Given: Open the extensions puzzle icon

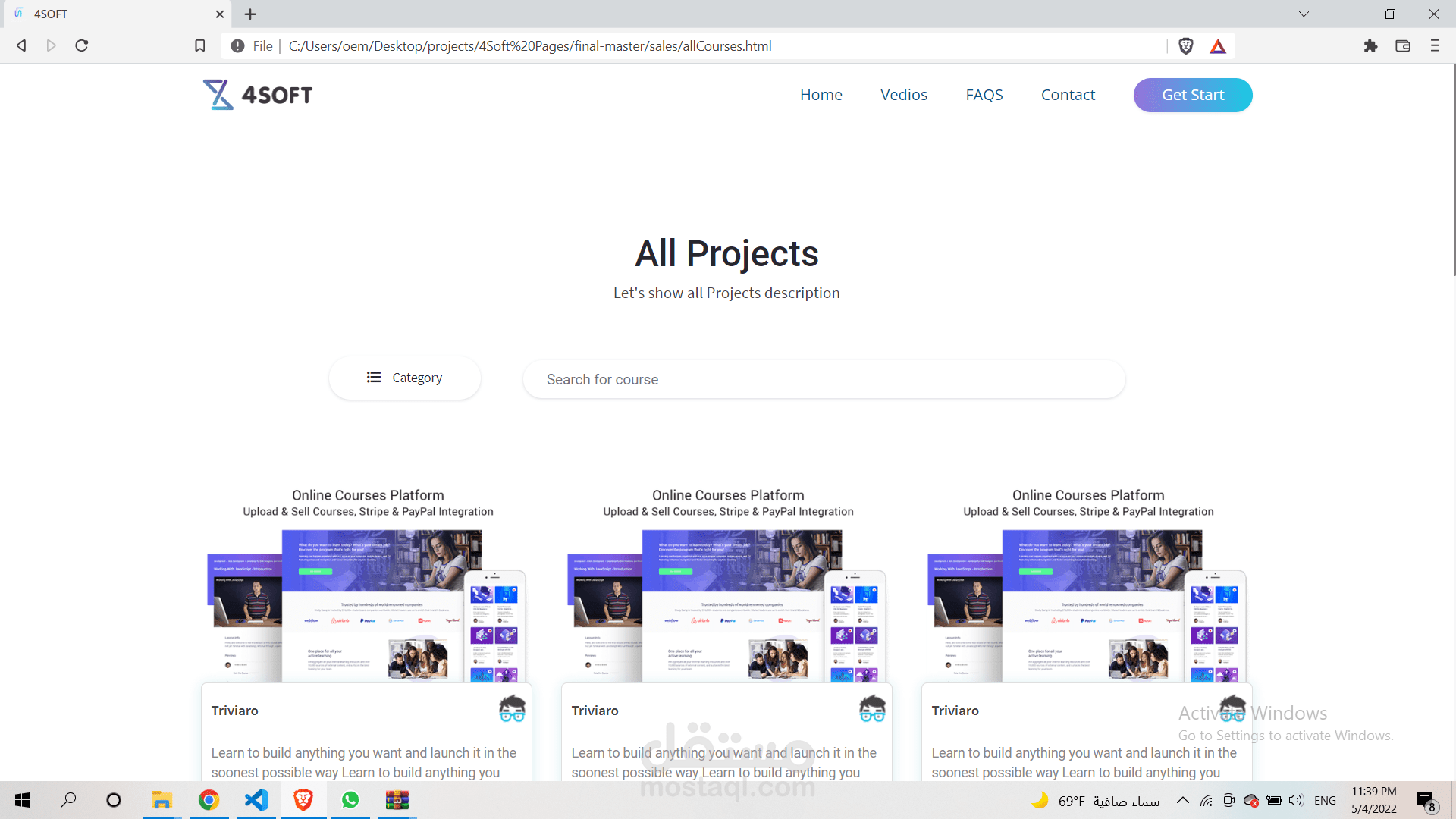Looking at the screenshot, I should (1370, 46).
